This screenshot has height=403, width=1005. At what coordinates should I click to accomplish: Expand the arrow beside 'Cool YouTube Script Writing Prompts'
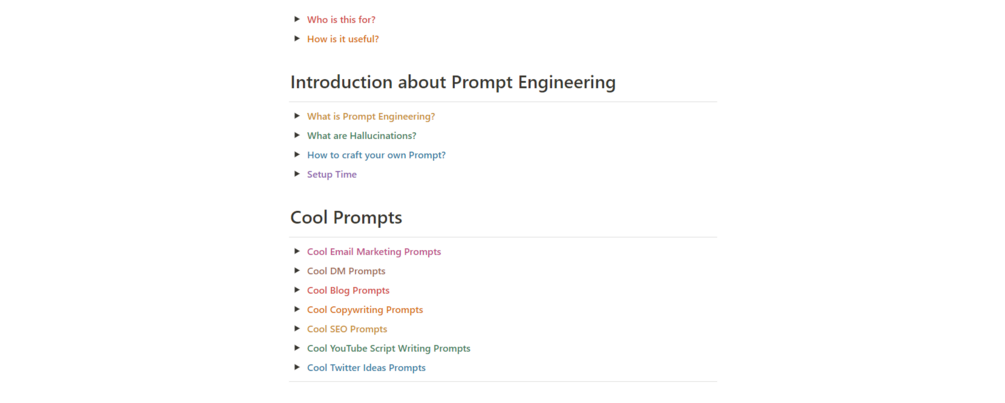[297, 348]
